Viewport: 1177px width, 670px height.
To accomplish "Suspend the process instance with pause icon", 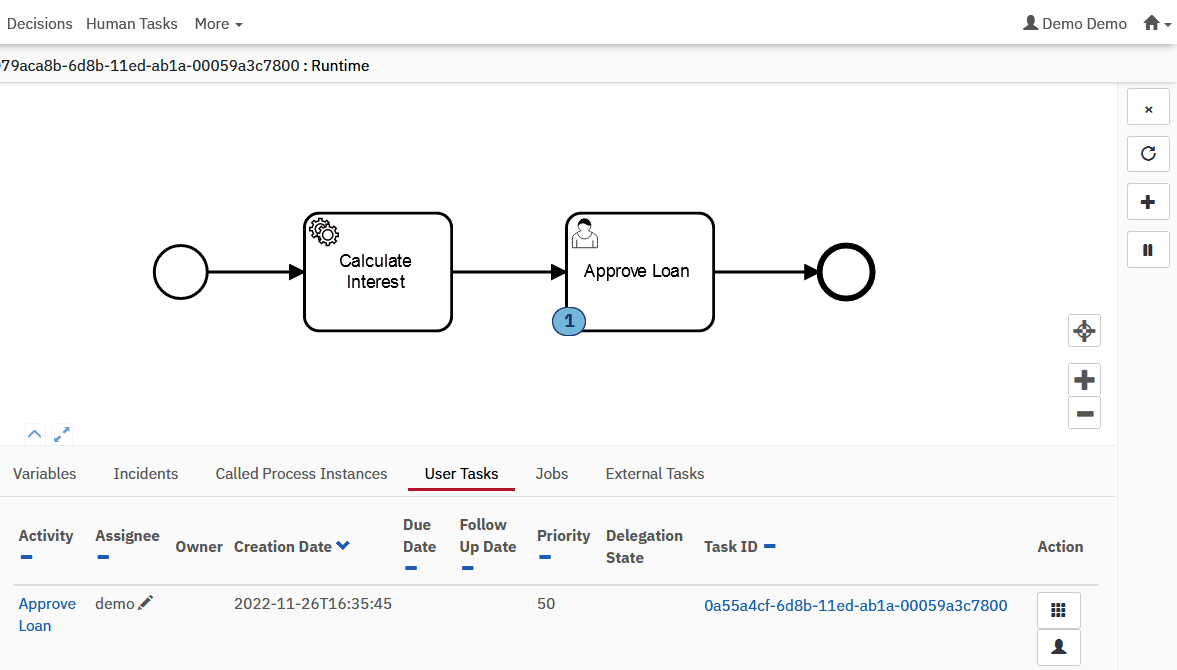I will [1148, 250].
